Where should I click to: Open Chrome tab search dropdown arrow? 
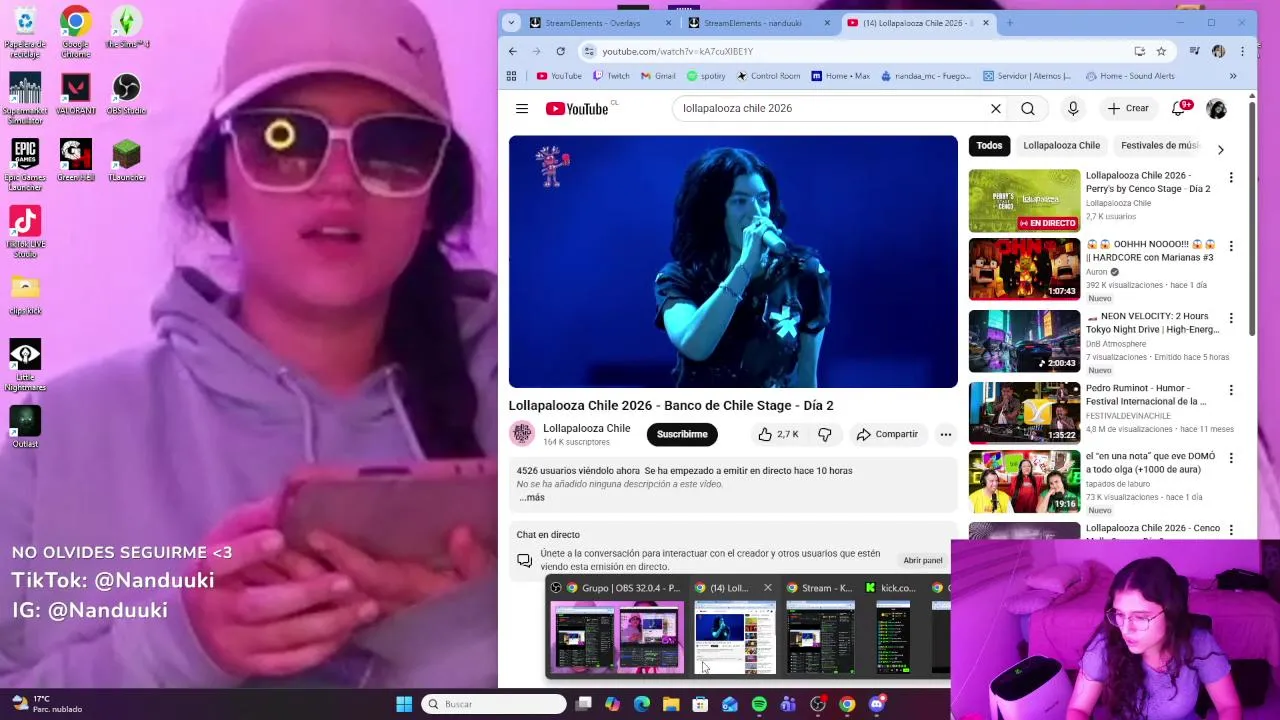click(511, 22)
